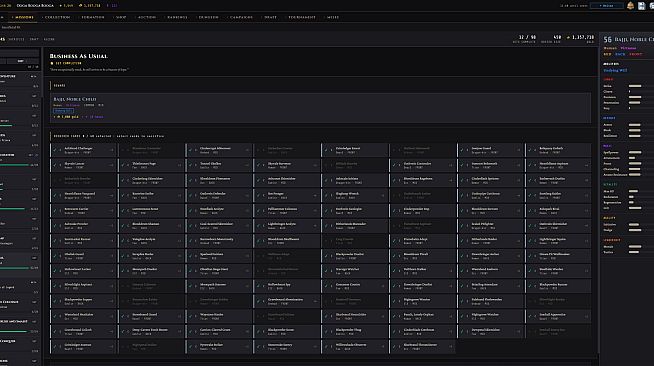Toggle checkmark on Gravebound Goliath card
Image resolution: width=654 pixels, height=366 pixels.
55,331
